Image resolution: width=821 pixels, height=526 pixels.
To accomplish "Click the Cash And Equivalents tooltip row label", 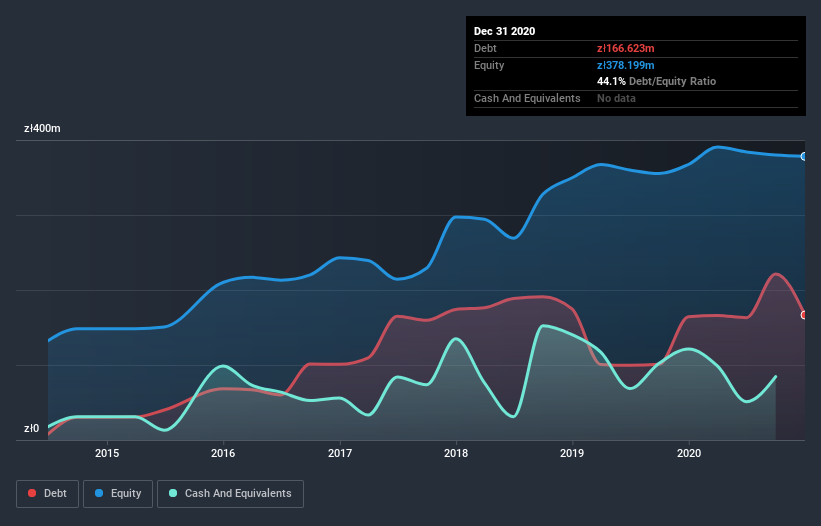I will pos(527,98).
